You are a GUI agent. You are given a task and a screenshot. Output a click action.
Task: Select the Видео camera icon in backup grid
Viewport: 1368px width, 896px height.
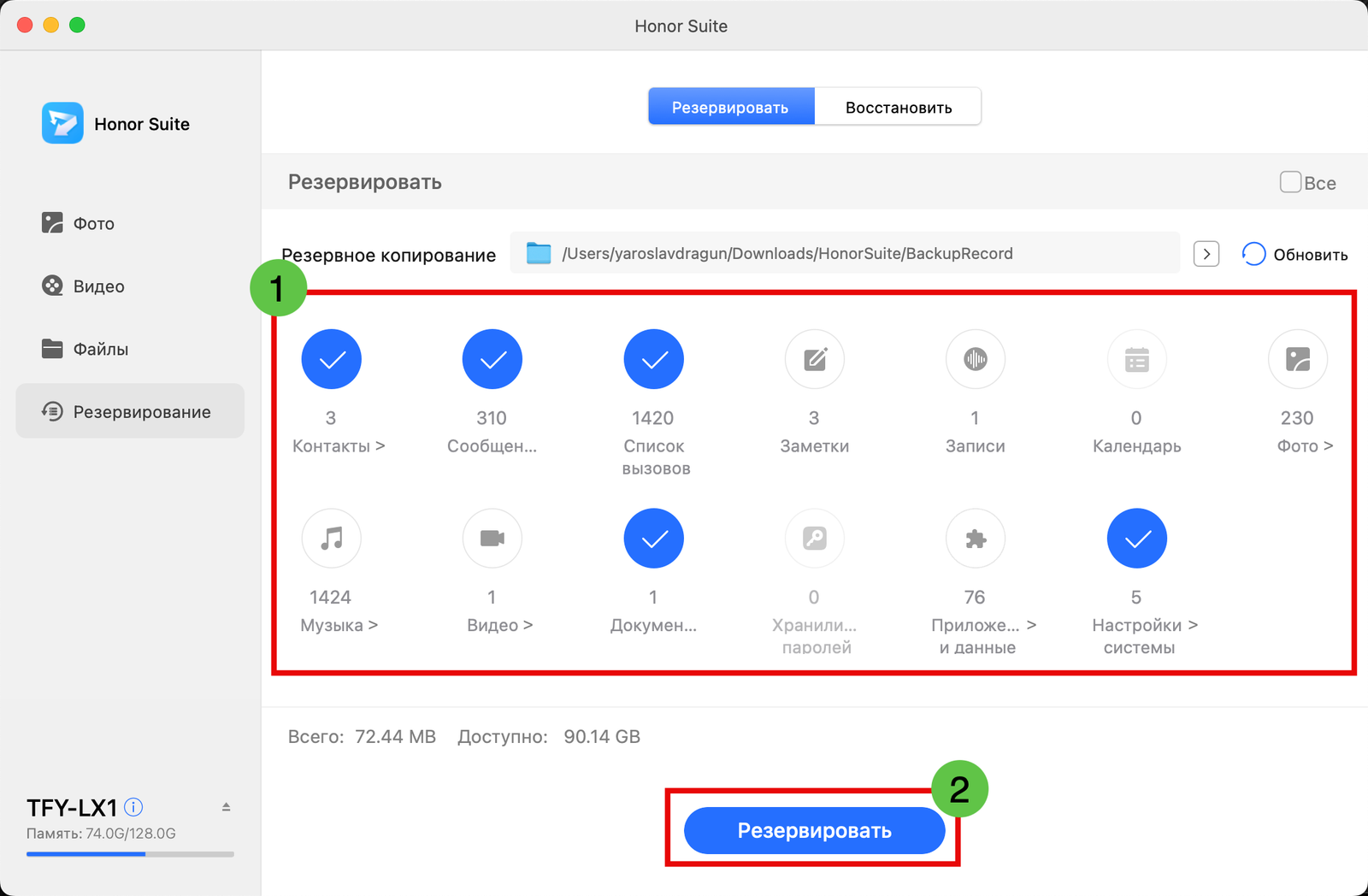(492, 539)
